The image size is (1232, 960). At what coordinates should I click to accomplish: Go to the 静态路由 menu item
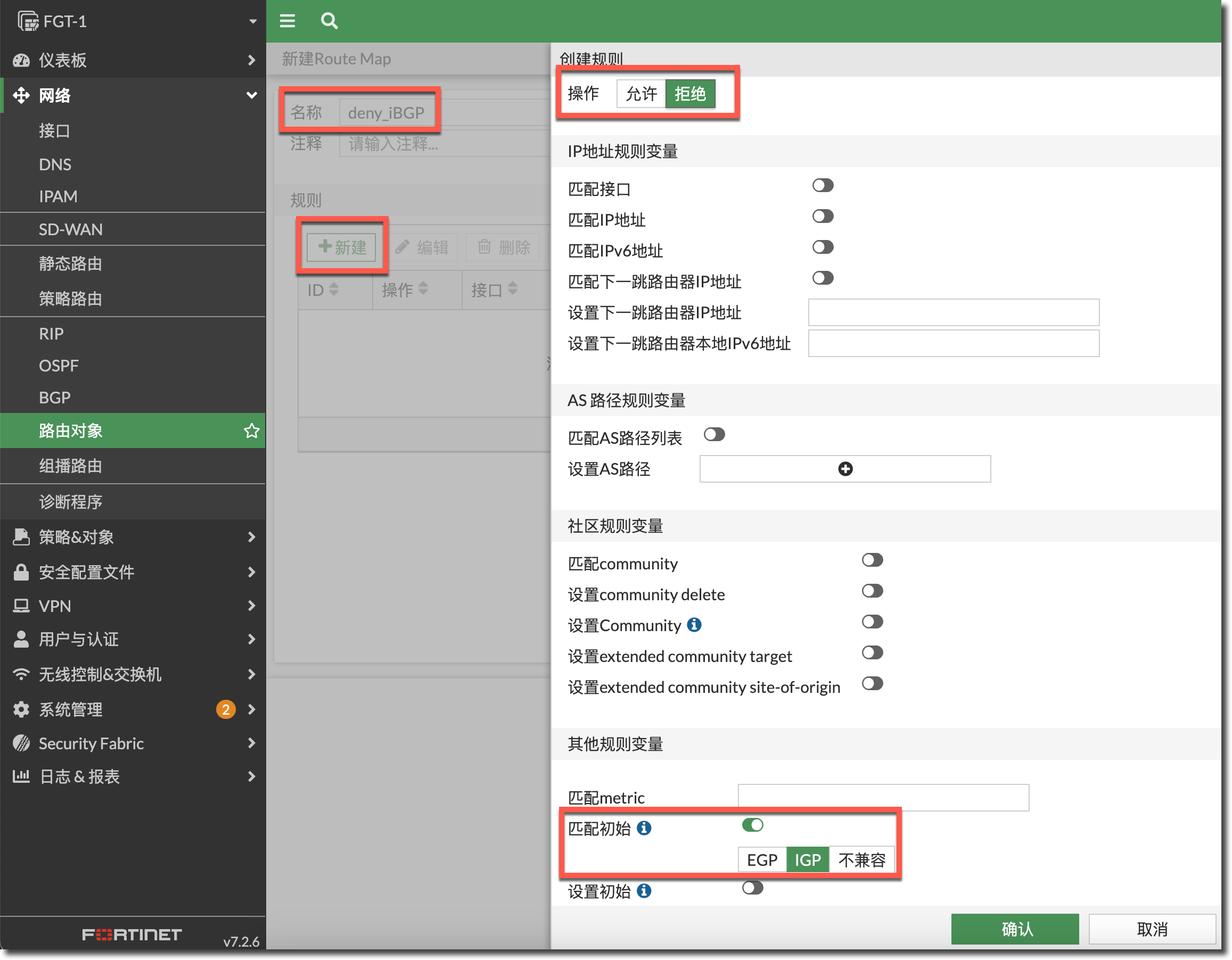(x=70, y=263)
